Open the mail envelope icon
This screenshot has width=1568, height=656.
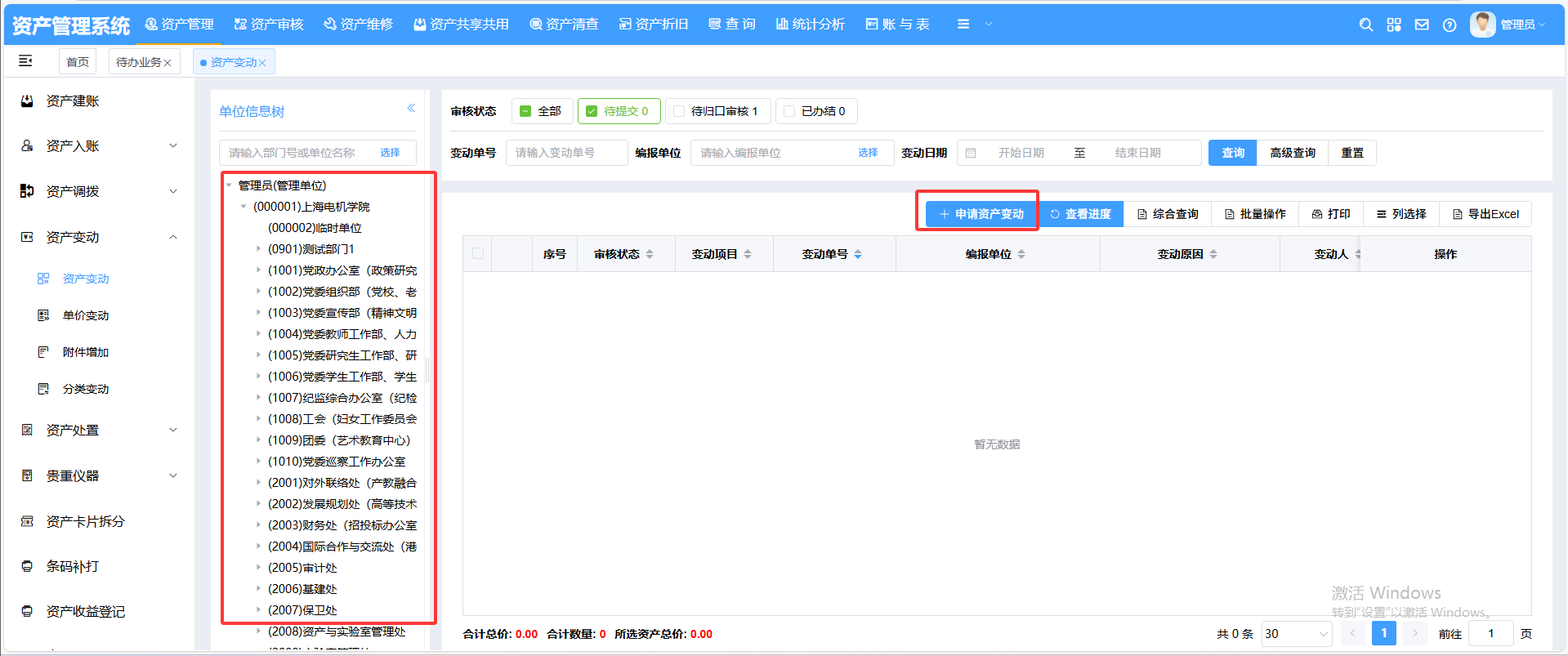coord(1422,25)
